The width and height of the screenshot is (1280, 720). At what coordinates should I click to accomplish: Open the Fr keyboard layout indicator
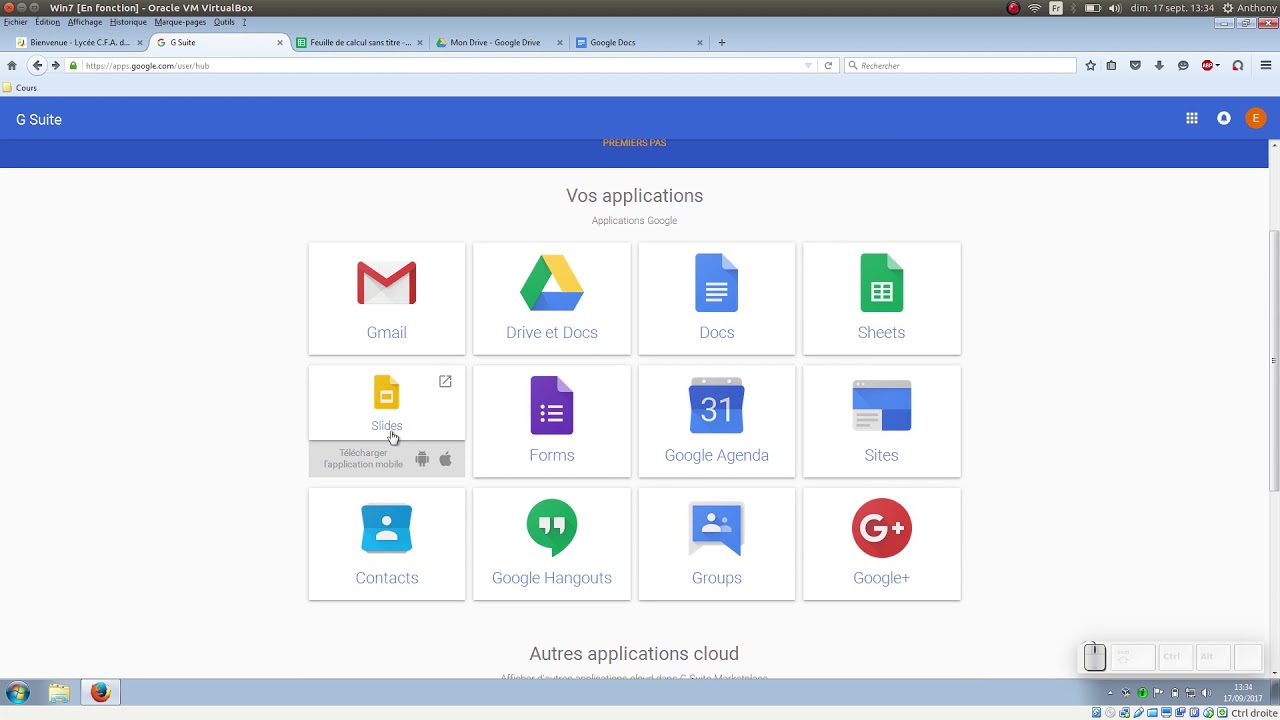point(1055,8)
